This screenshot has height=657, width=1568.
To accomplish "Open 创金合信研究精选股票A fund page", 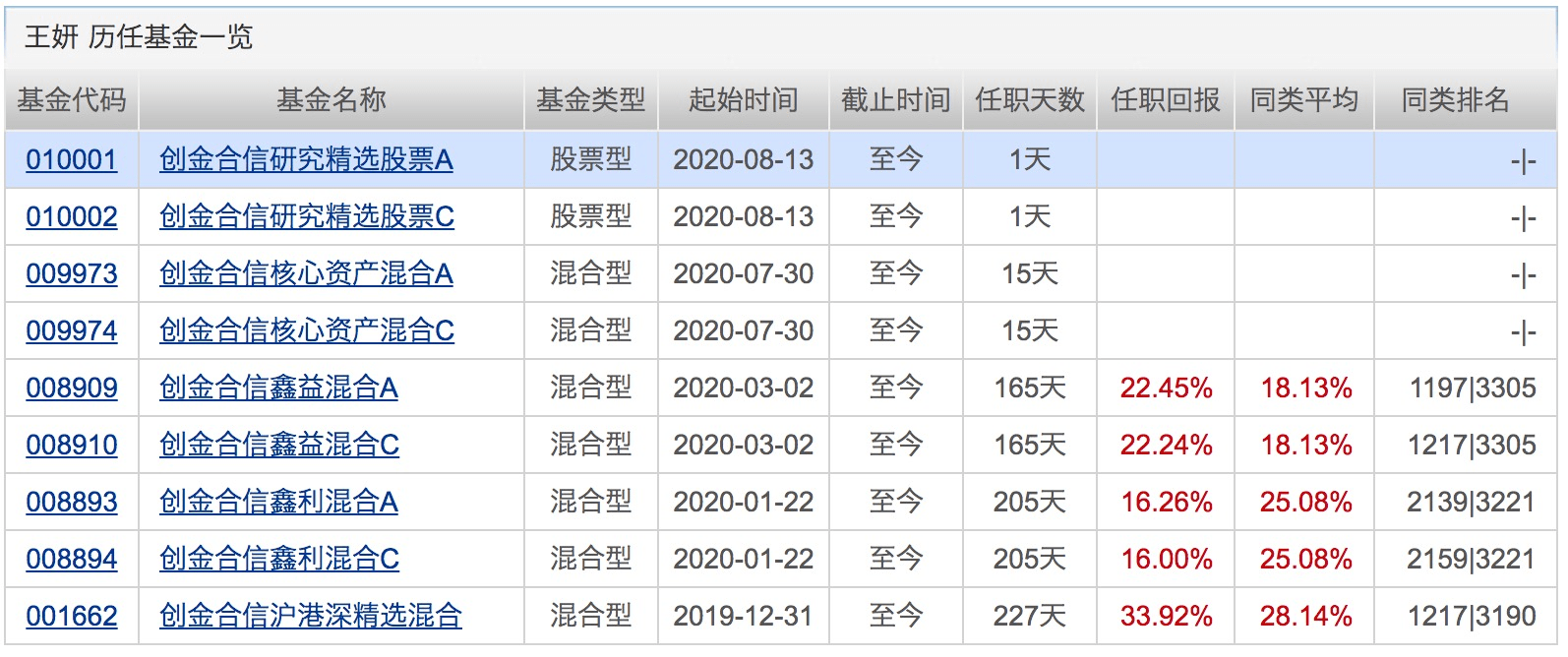I will click(x=306, y=160).
